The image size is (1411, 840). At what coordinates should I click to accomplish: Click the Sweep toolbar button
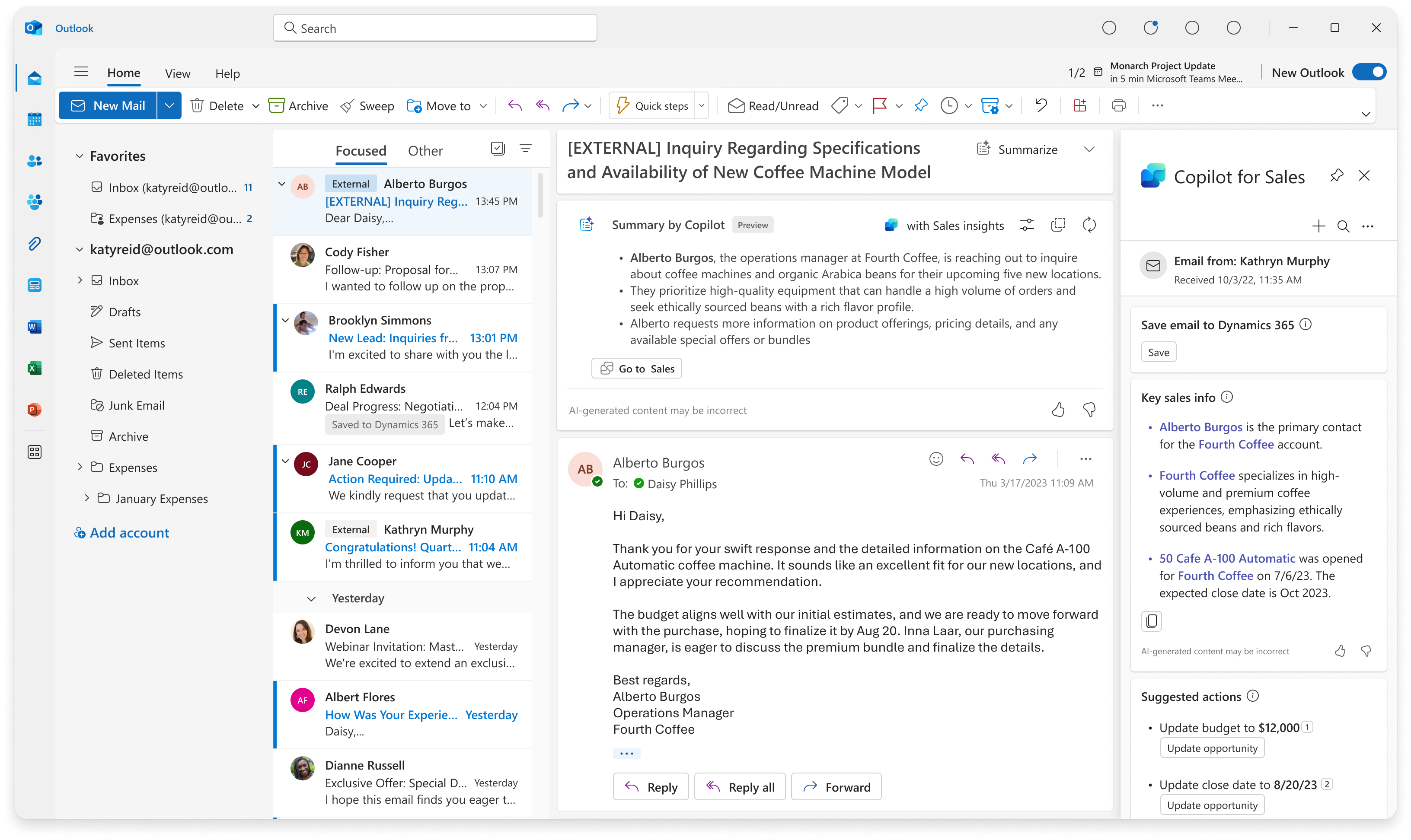pos(367,106)
